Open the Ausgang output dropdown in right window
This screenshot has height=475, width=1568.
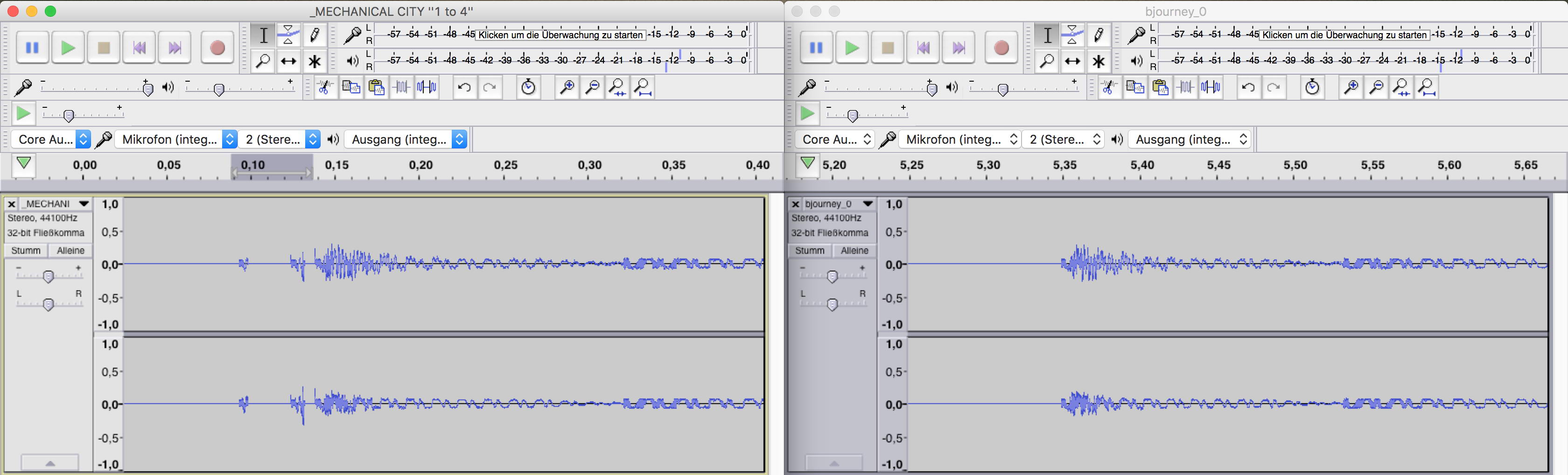pos(1190,140)
